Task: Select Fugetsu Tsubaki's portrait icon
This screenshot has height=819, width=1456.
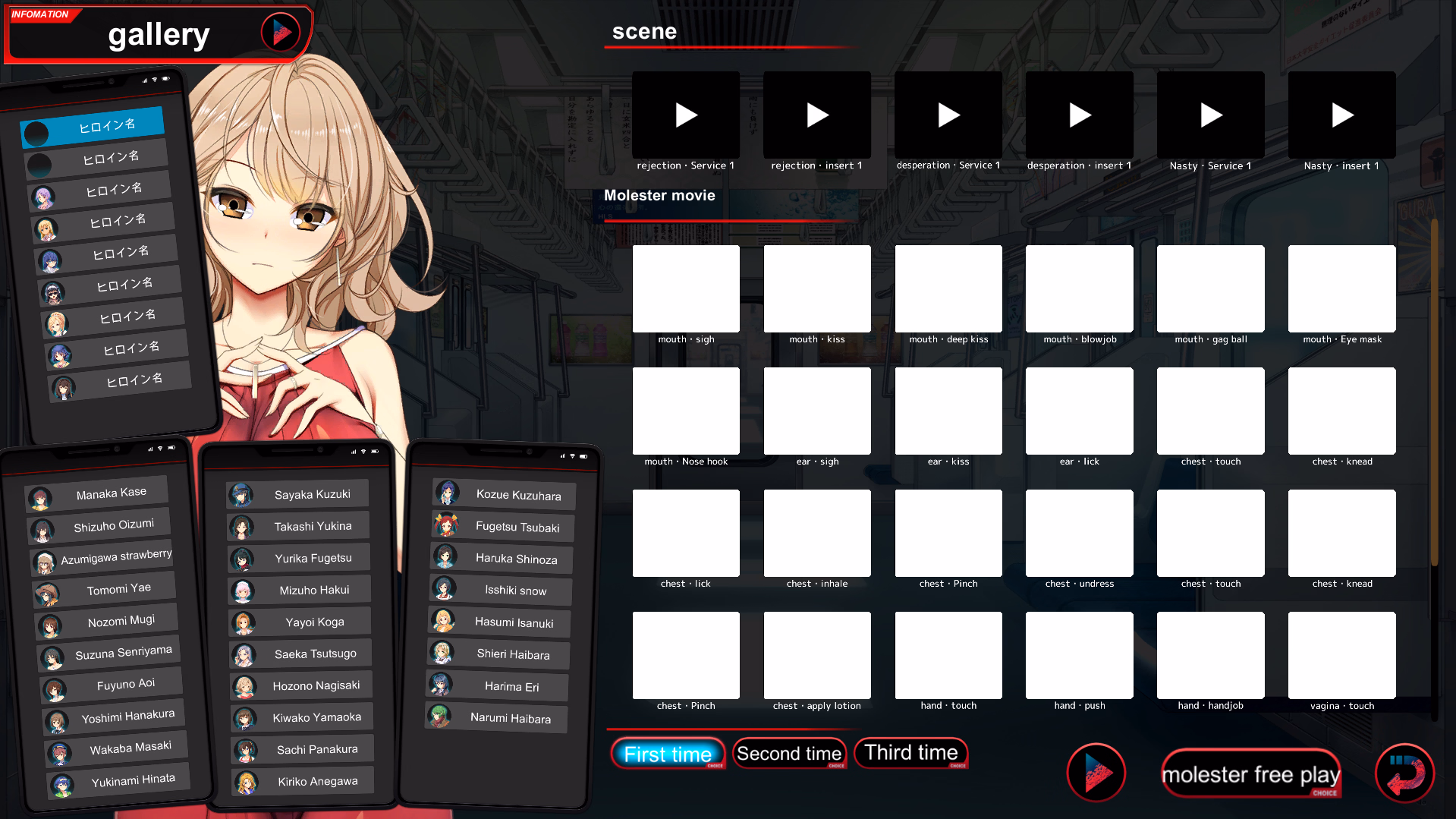Action: tap(445, 524)
